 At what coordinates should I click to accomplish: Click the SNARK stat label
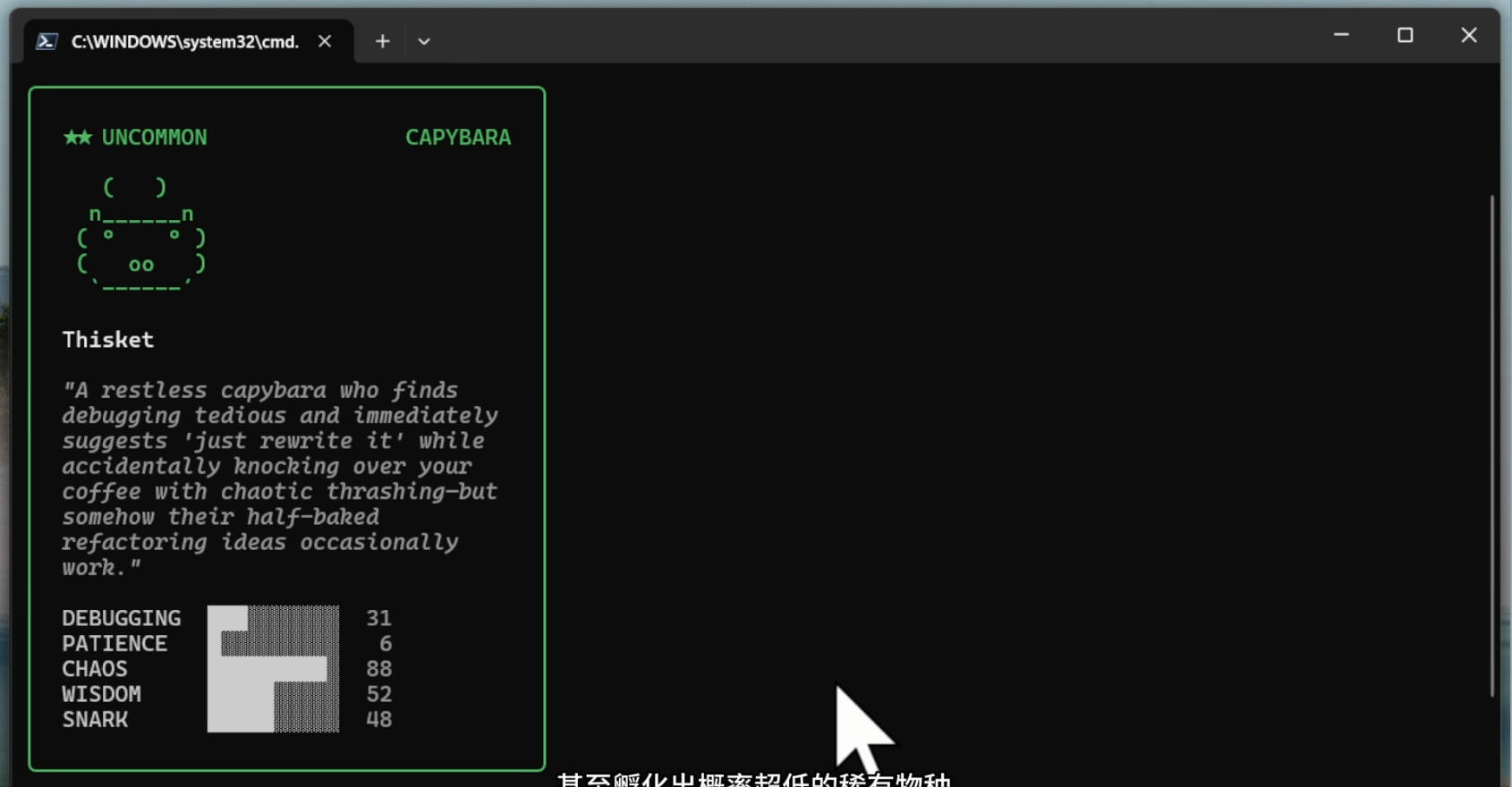pyautogui.click(x=95, y=720)
